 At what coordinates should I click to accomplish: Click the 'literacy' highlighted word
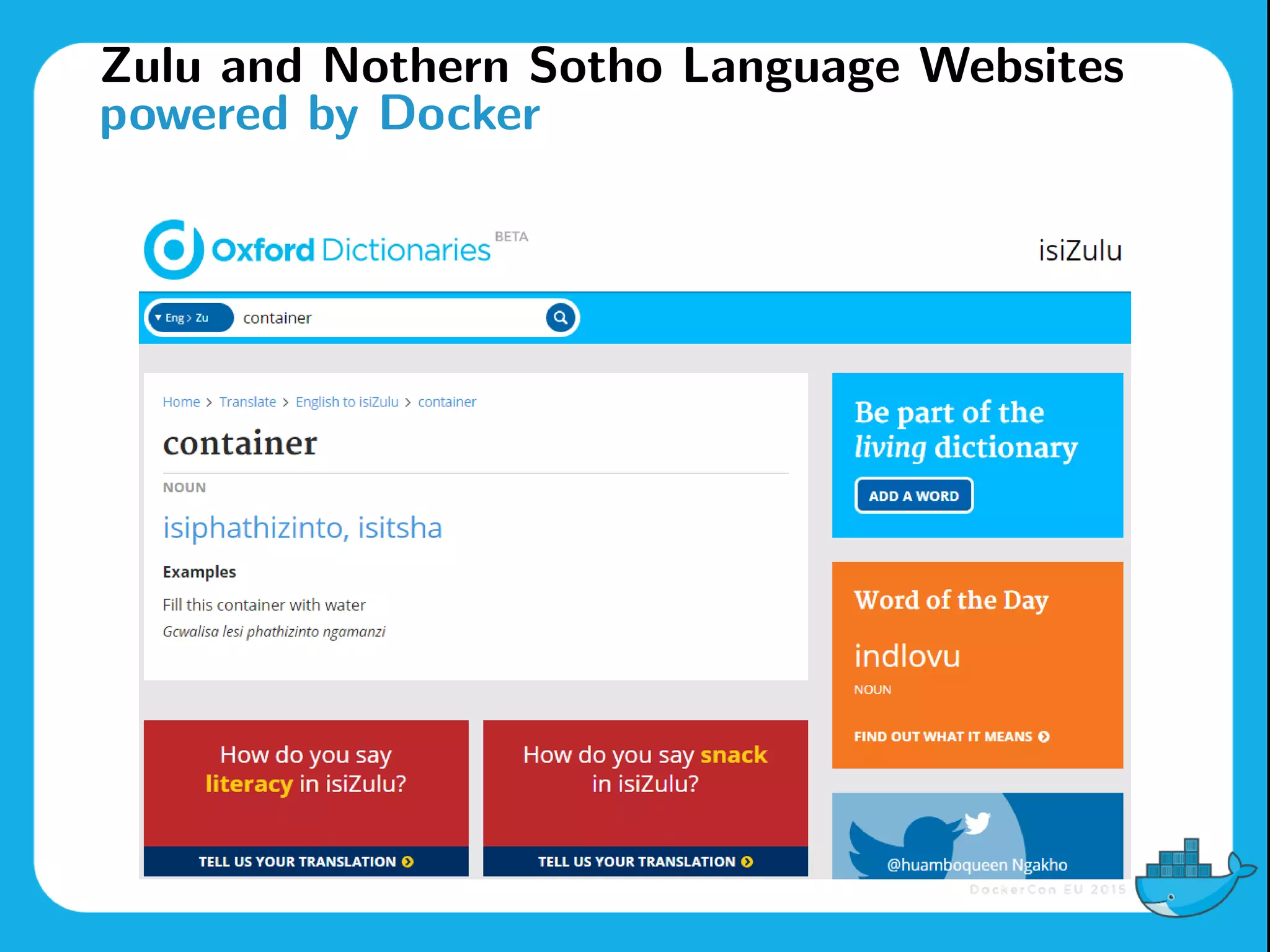(x=249, y=783)
